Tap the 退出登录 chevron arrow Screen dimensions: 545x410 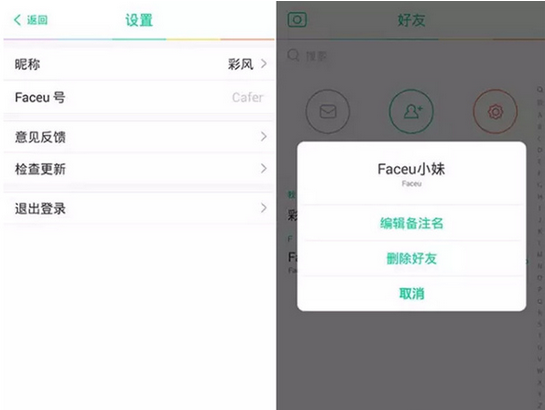[264, 208]
